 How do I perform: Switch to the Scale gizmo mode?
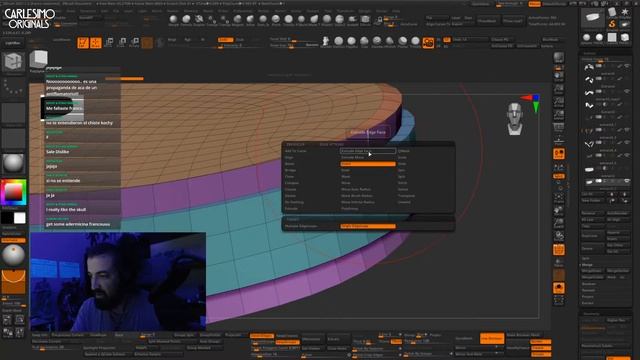pos(122,42)
